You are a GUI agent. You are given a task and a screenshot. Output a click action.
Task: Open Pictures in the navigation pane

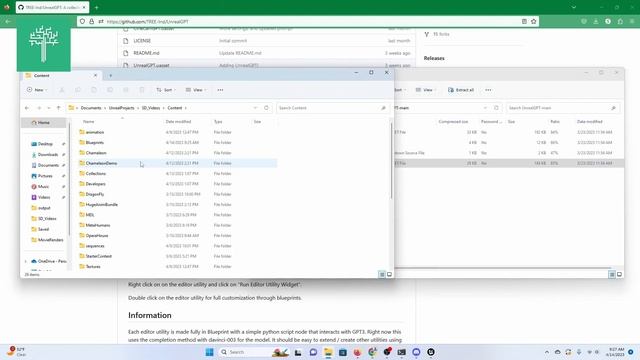tap(45, 176)
